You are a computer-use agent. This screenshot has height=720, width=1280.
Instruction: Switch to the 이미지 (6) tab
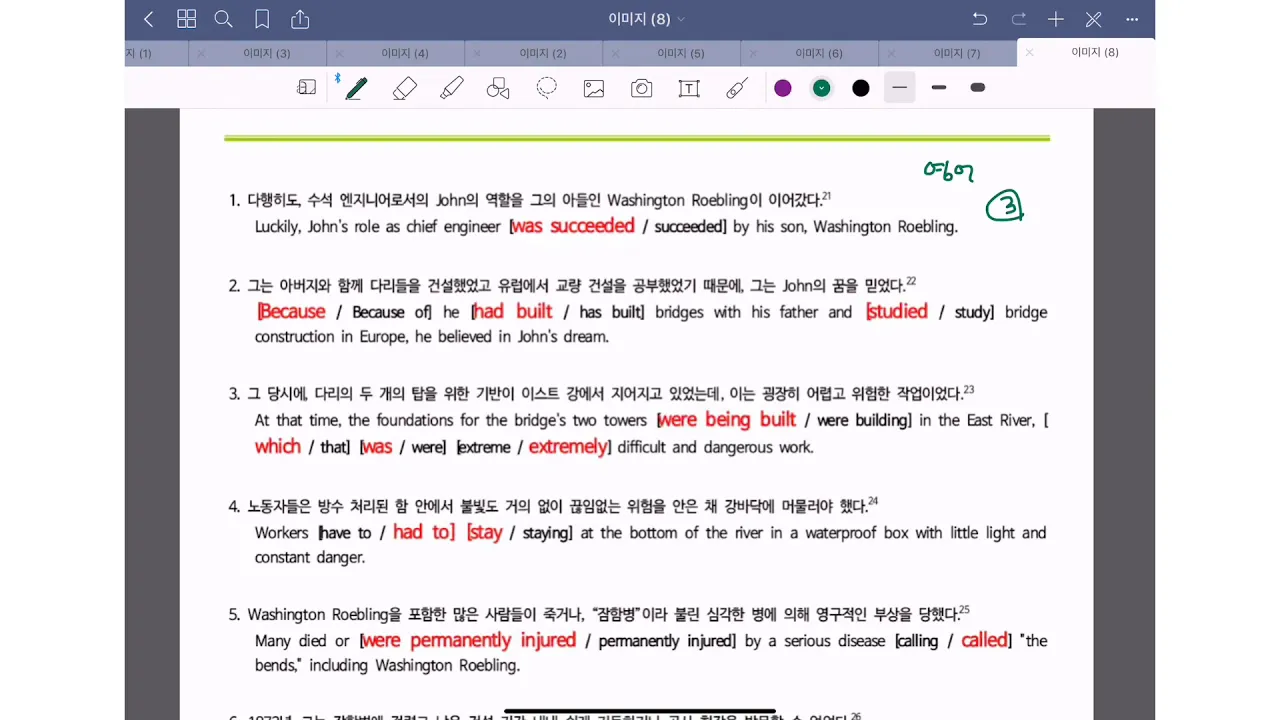pyautogui.click(x=818, y=53)
